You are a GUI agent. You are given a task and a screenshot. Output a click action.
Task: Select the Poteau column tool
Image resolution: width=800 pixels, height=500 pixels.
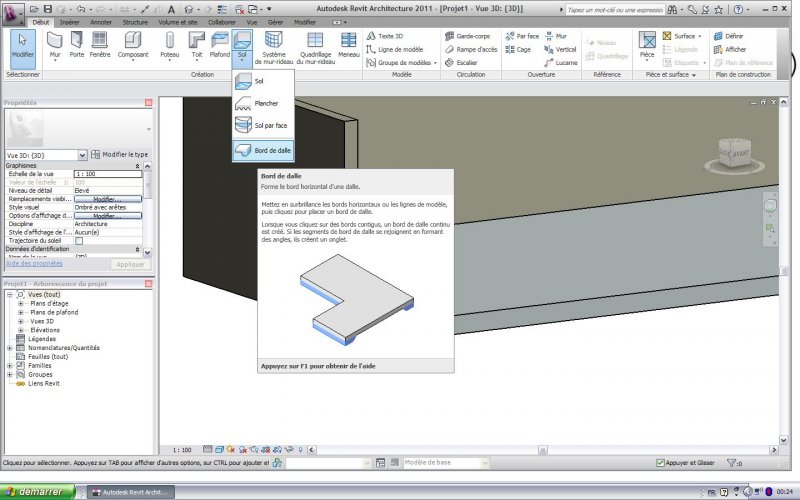click(169, 46)
